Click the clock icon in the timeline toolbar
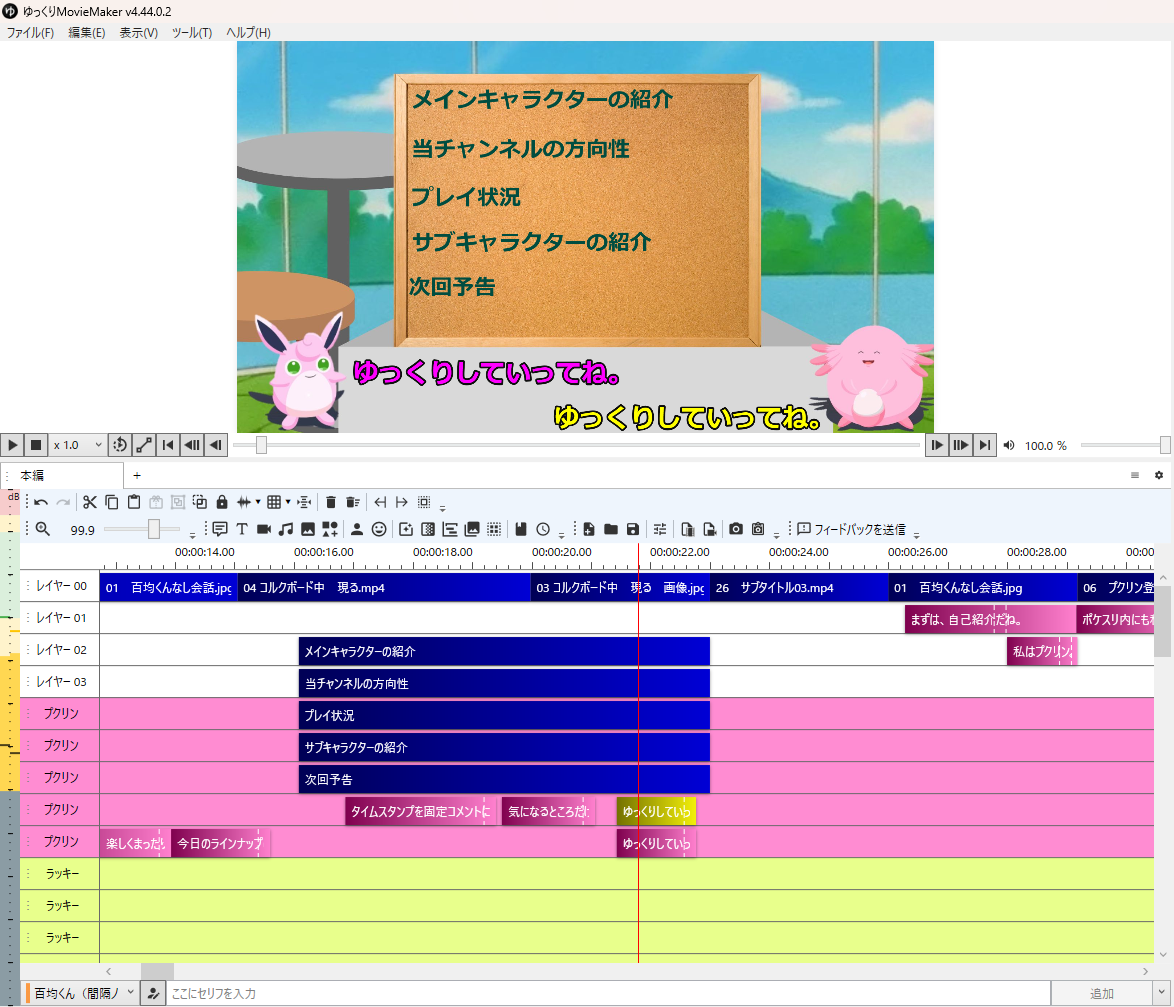 click(x=543, y=529)
